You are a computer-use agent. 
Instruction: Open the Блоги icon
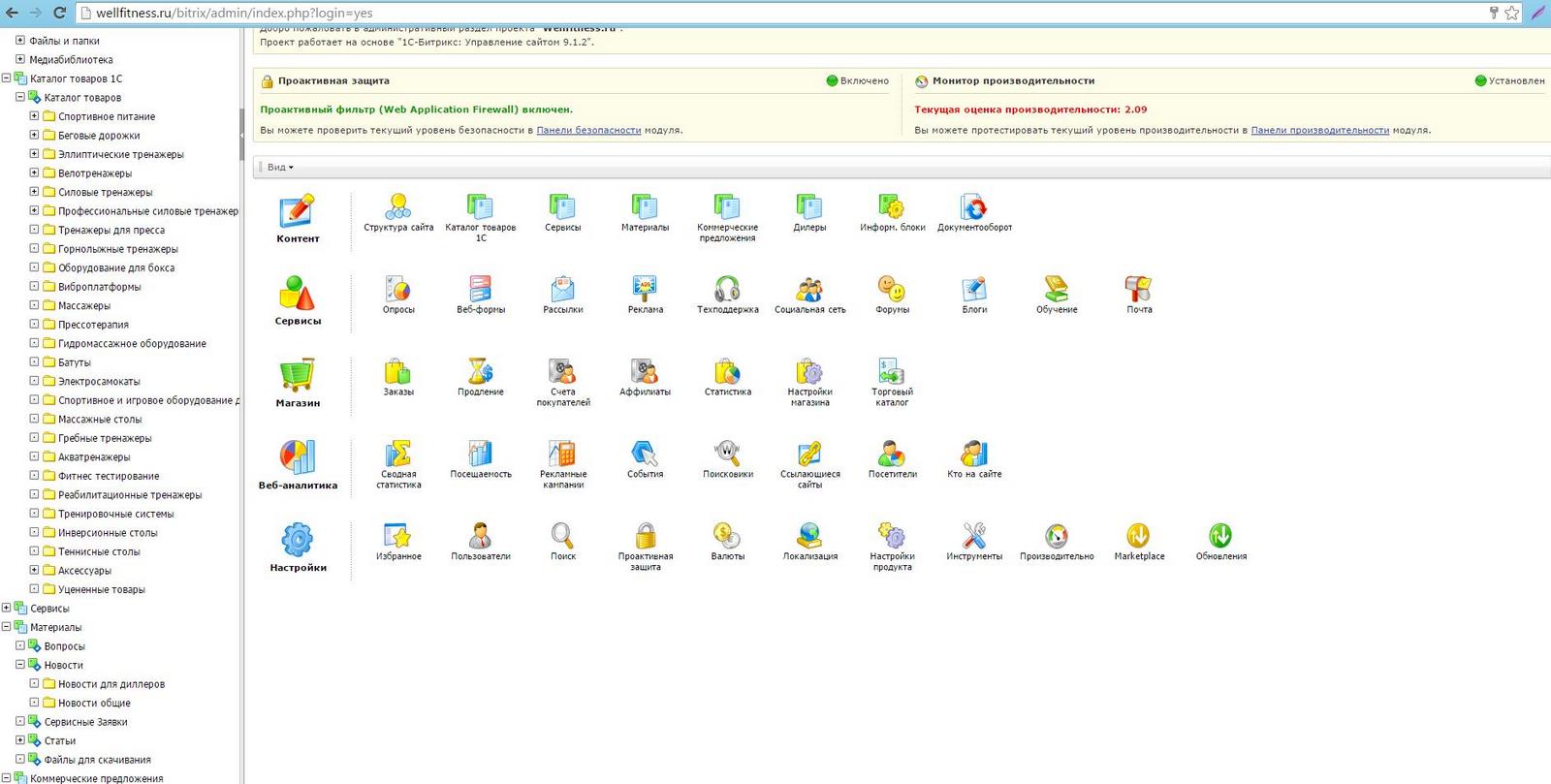coord(974,289)
